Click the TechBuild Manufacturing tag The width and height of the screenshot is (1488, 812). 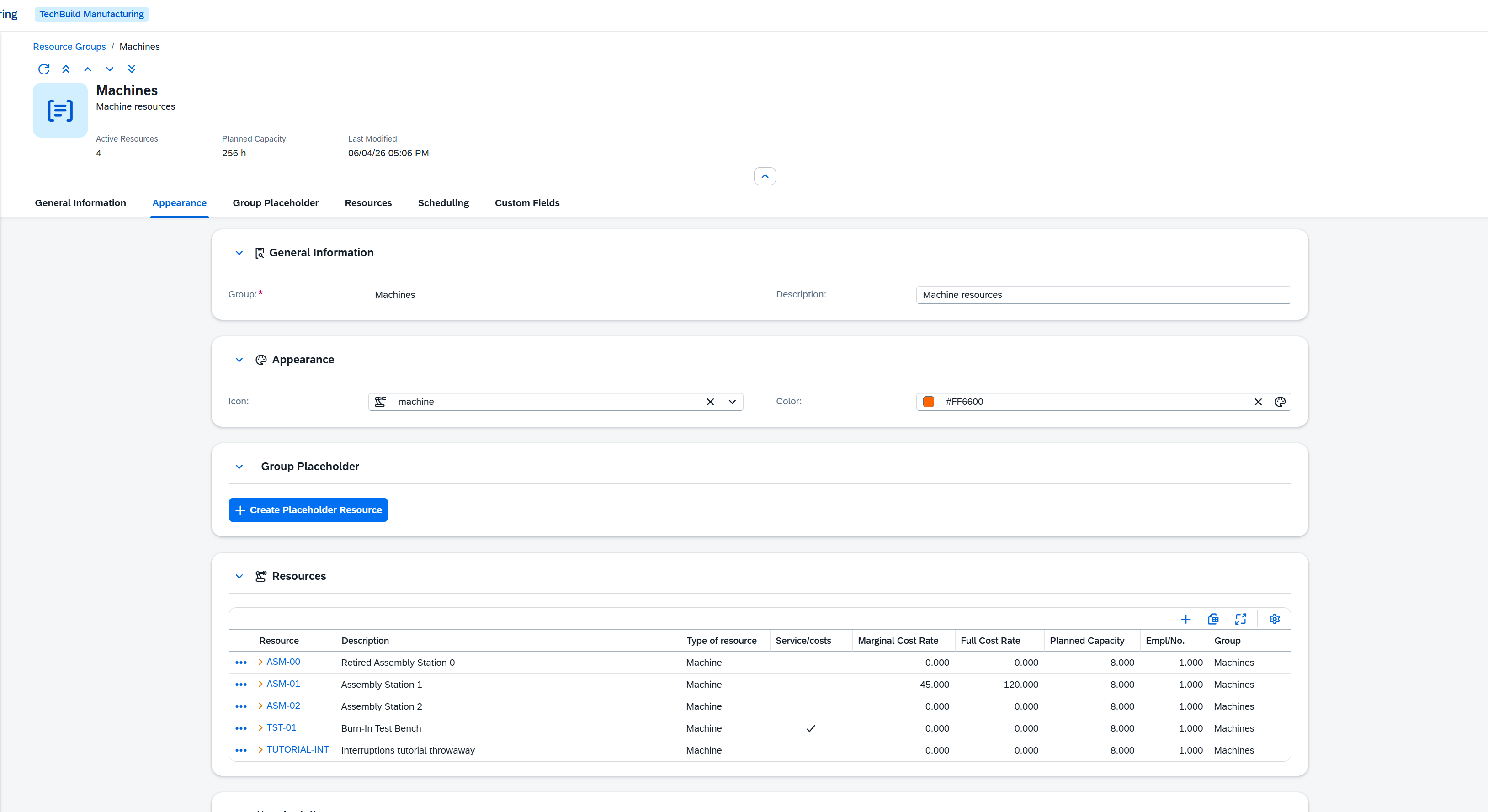[x=91, y=14]
